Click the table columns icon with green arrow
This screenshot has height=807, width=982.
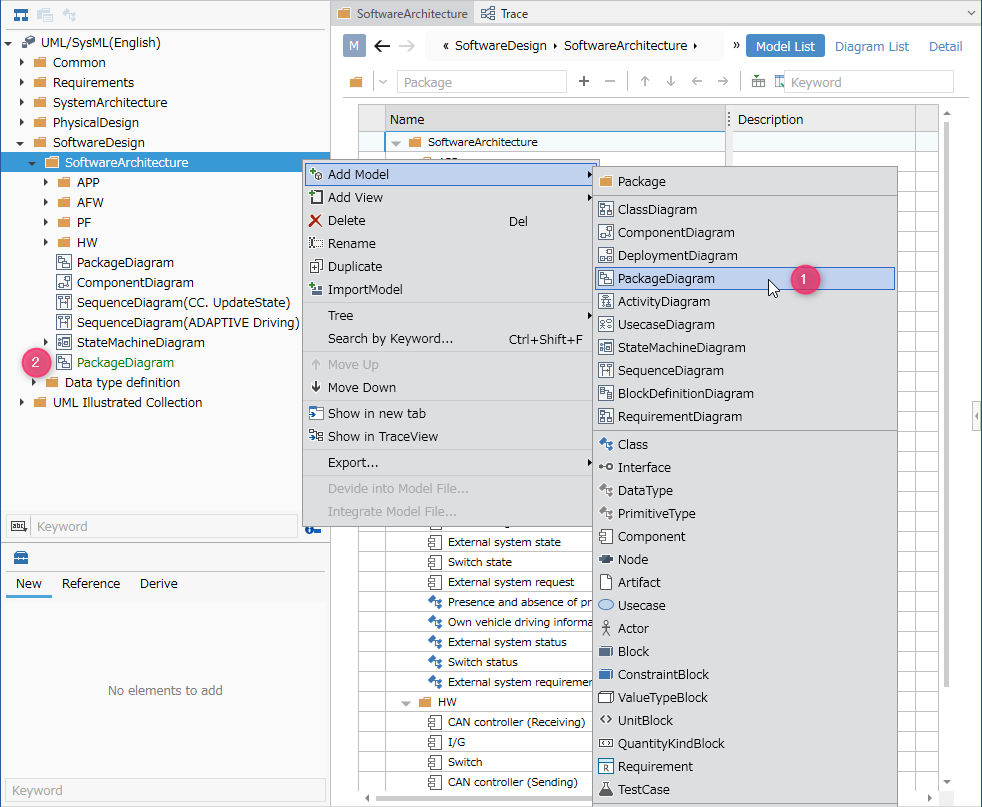pyautogui.click(x=758, y=81)
